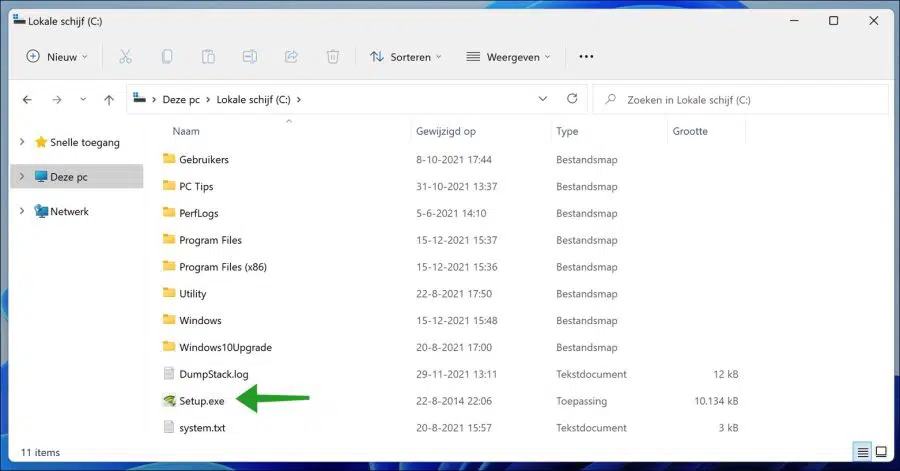Select the PerfLogs folder name
Image resolution: width=900 pixels, height=471 pixels.
click(199, 213)
